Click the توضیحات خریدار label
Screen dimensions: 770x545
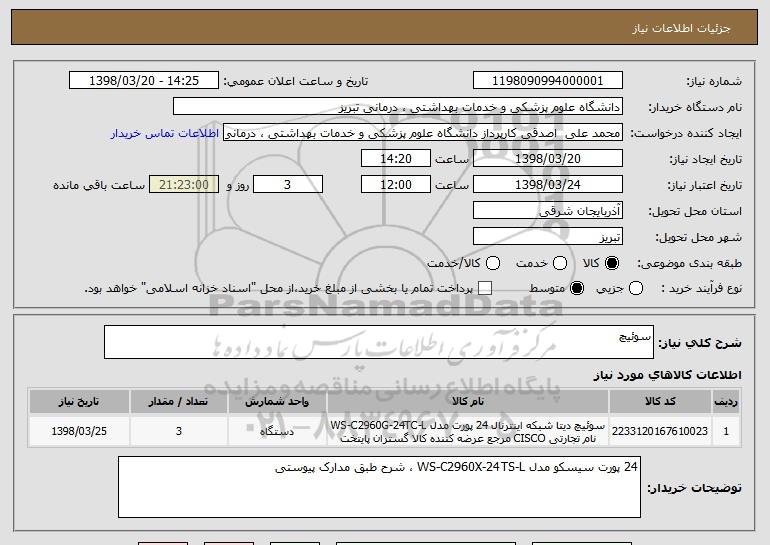694,488
